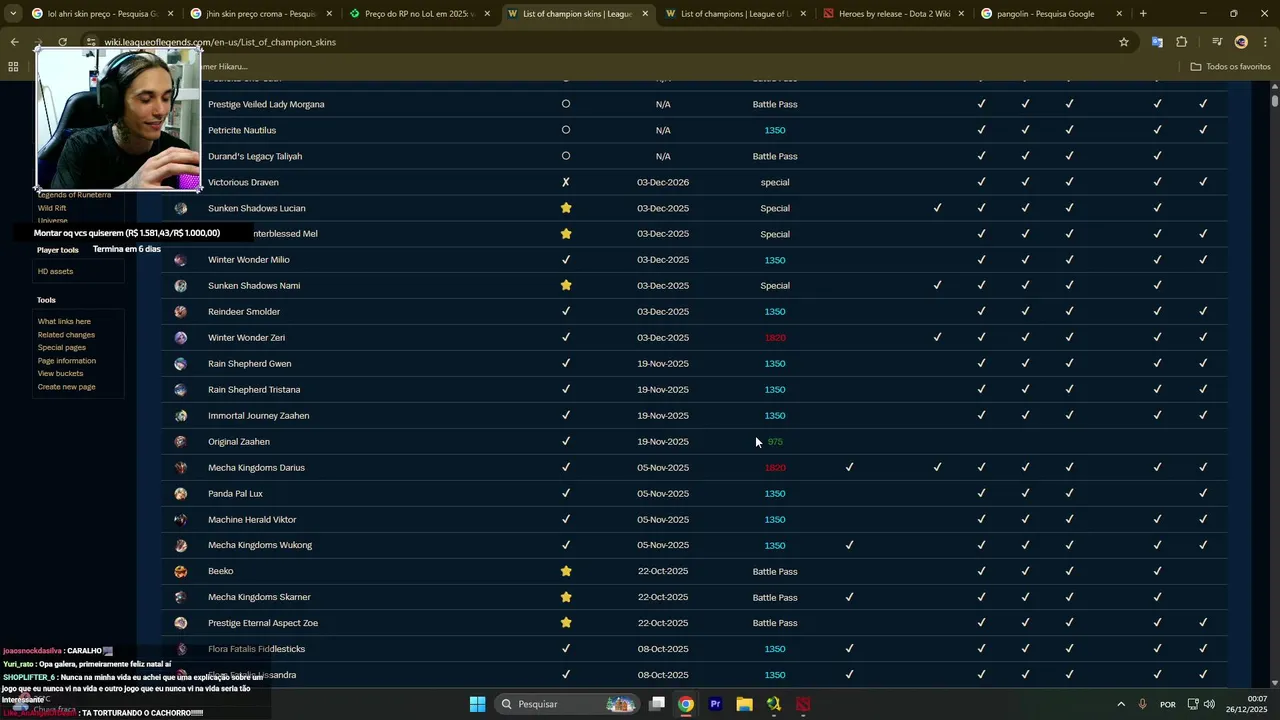The image size is (1280, 720).
Task: Click the Machine Herald Viktor champion icon
Action: click(180, 520)
